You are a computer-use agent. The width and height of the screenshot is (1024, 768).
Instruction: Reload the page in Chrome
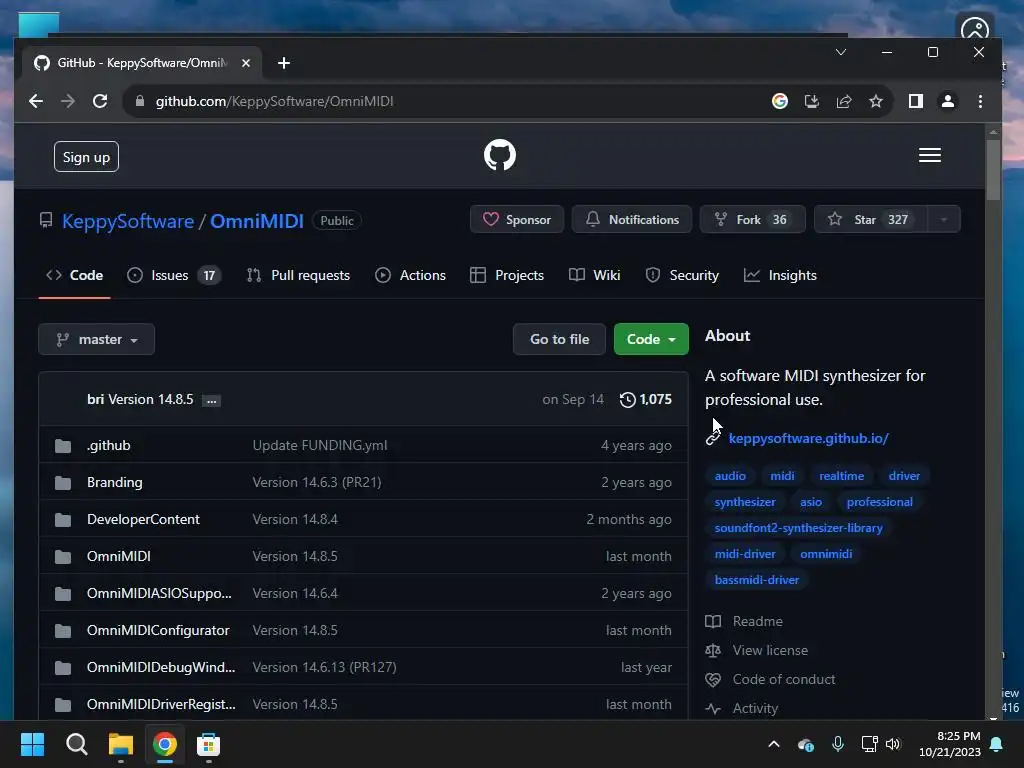100,101
